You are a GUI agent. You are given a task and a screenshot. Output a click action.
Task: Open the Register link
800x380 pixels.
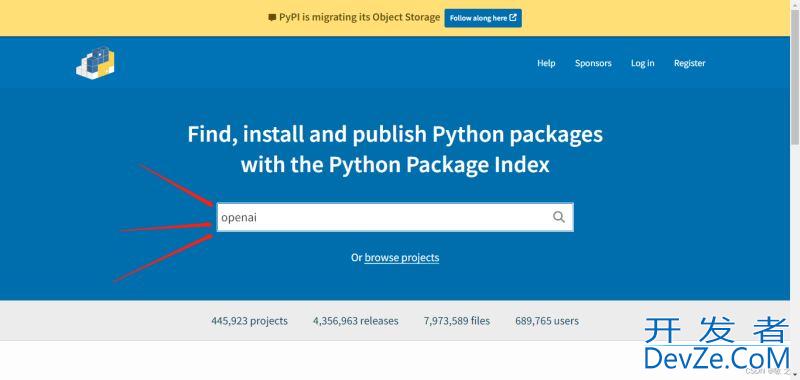point(689,63)
